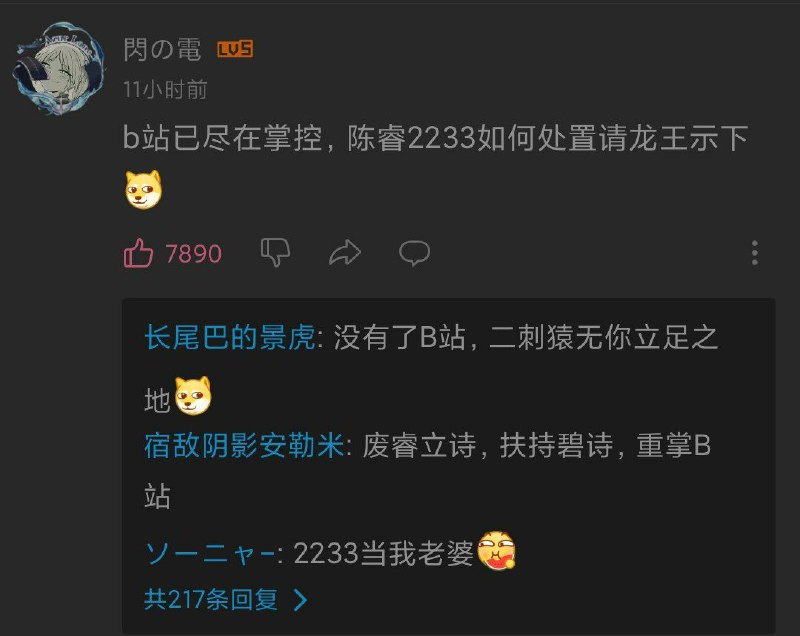Dislike the comment with the thumbs-down icon

tap(276, 252)
